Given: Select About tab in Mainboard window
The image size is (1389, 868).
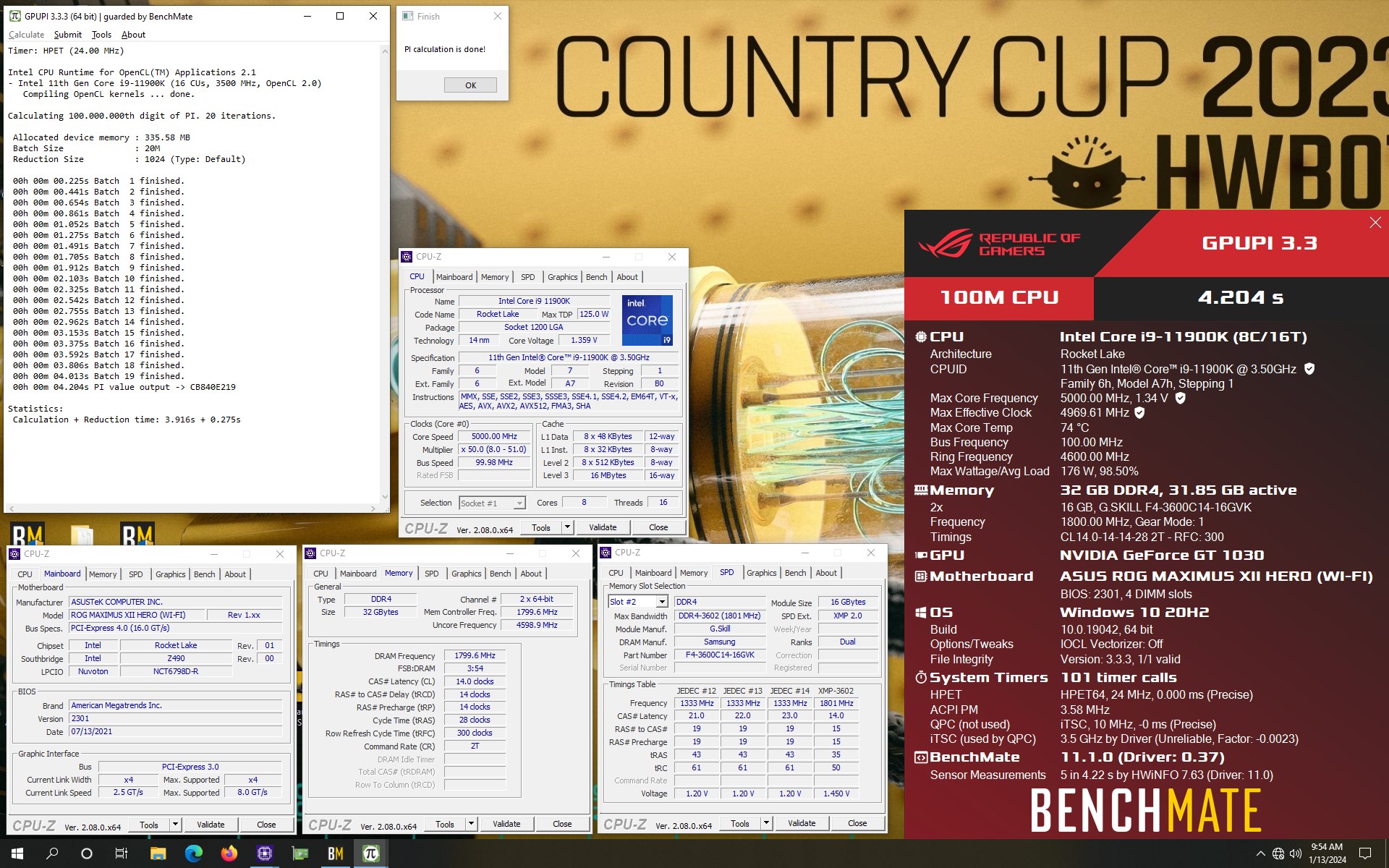Looking at the screenshot, I should (235, 574).
